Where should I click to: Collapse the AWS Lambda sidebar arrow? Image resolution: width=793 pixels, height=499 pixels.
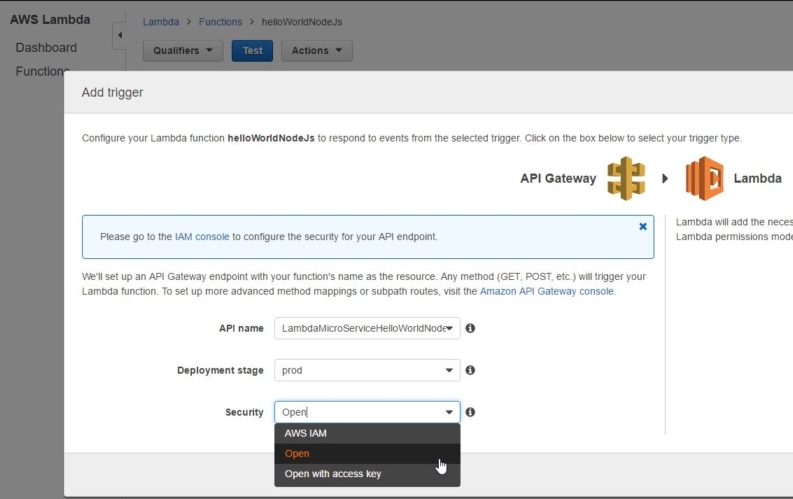[x=120, y=35]
